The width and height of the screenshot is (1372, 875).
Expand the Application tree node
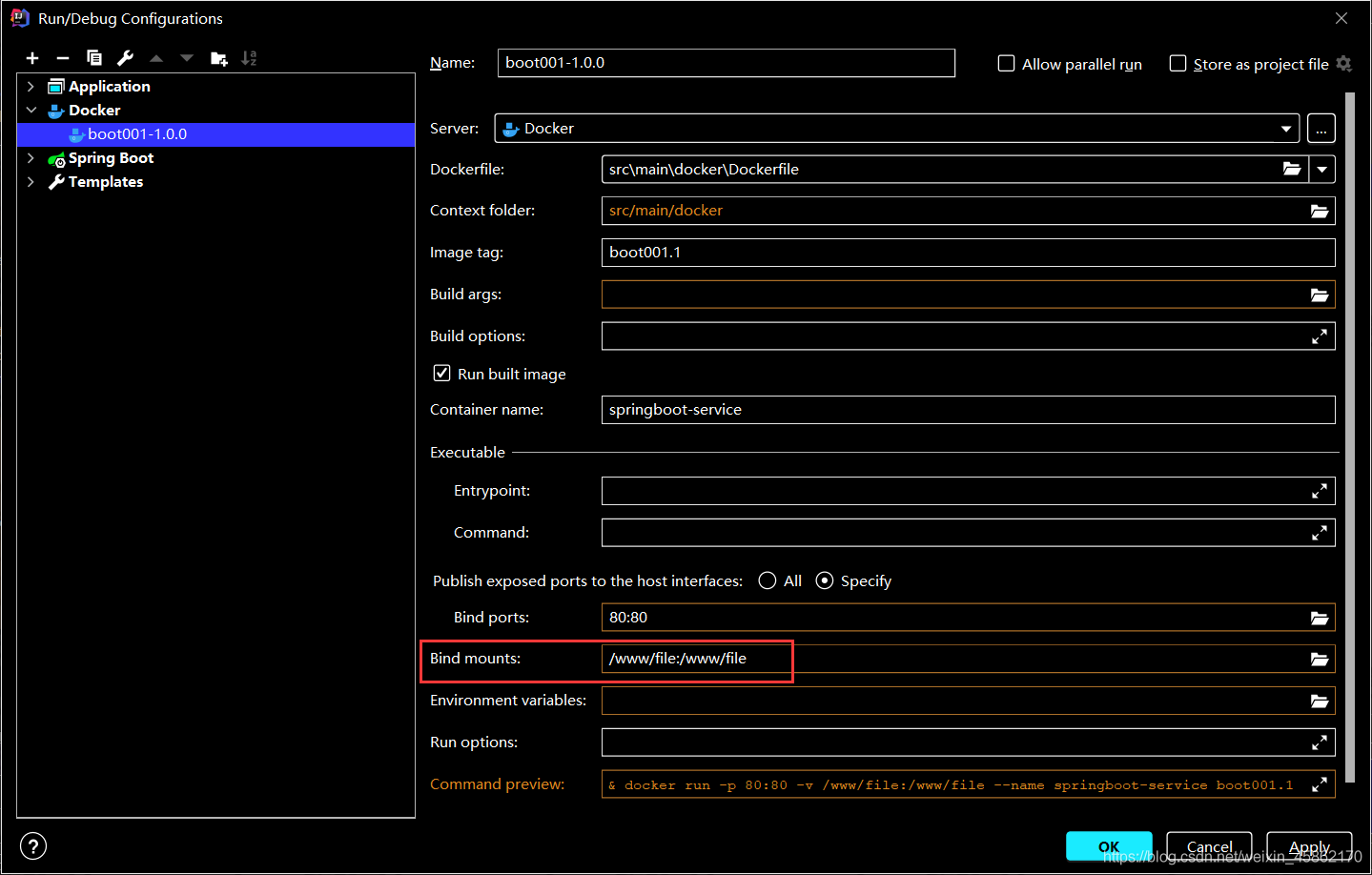(31, 87)
